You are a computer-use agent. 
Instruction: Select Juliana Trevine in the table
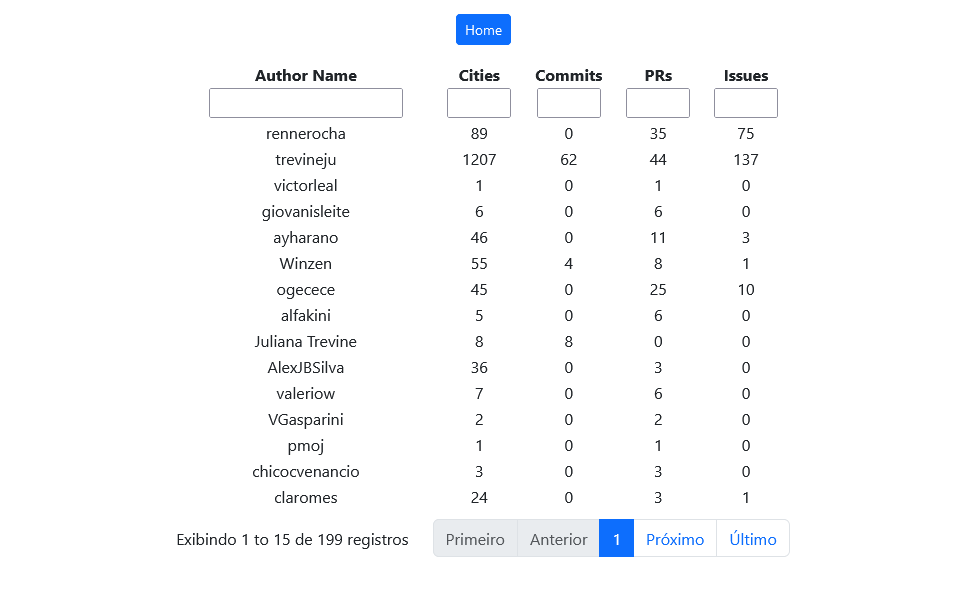click(x=305, y=341)
